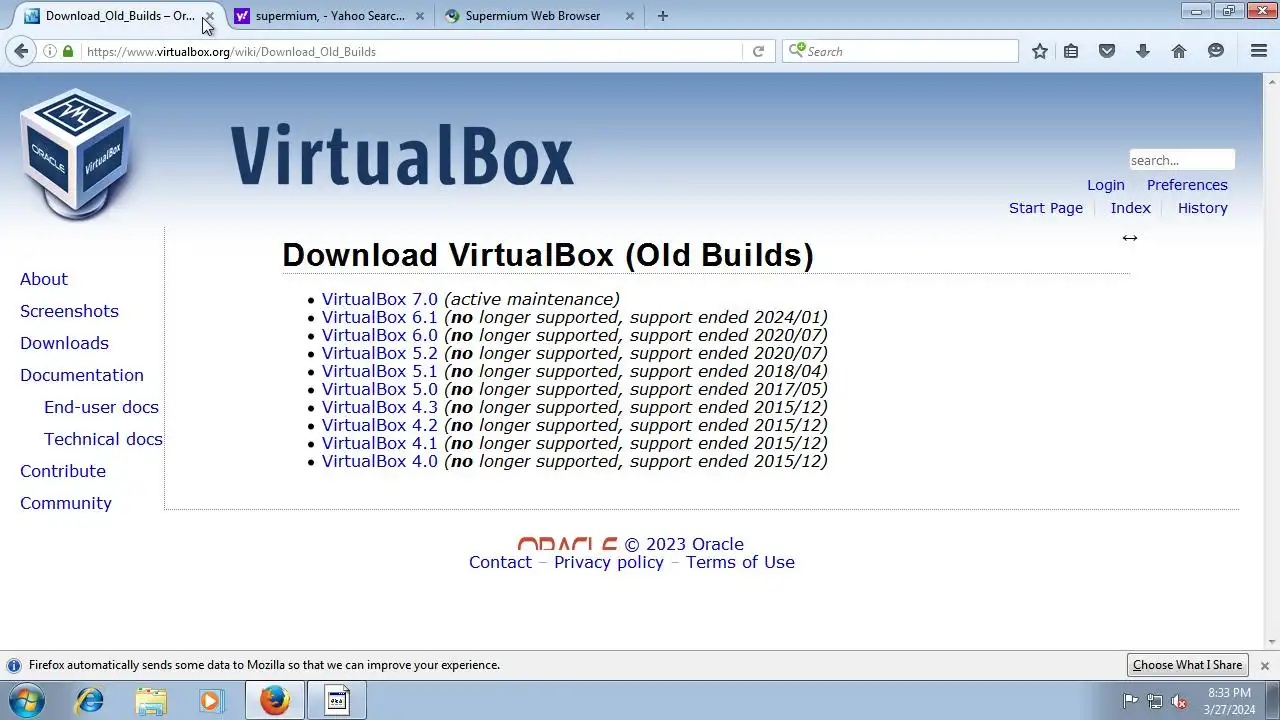1280x720 pixels.
Task: Reload the page with the refresh icon
Action: pyautogui.click(x=758, y=51)
